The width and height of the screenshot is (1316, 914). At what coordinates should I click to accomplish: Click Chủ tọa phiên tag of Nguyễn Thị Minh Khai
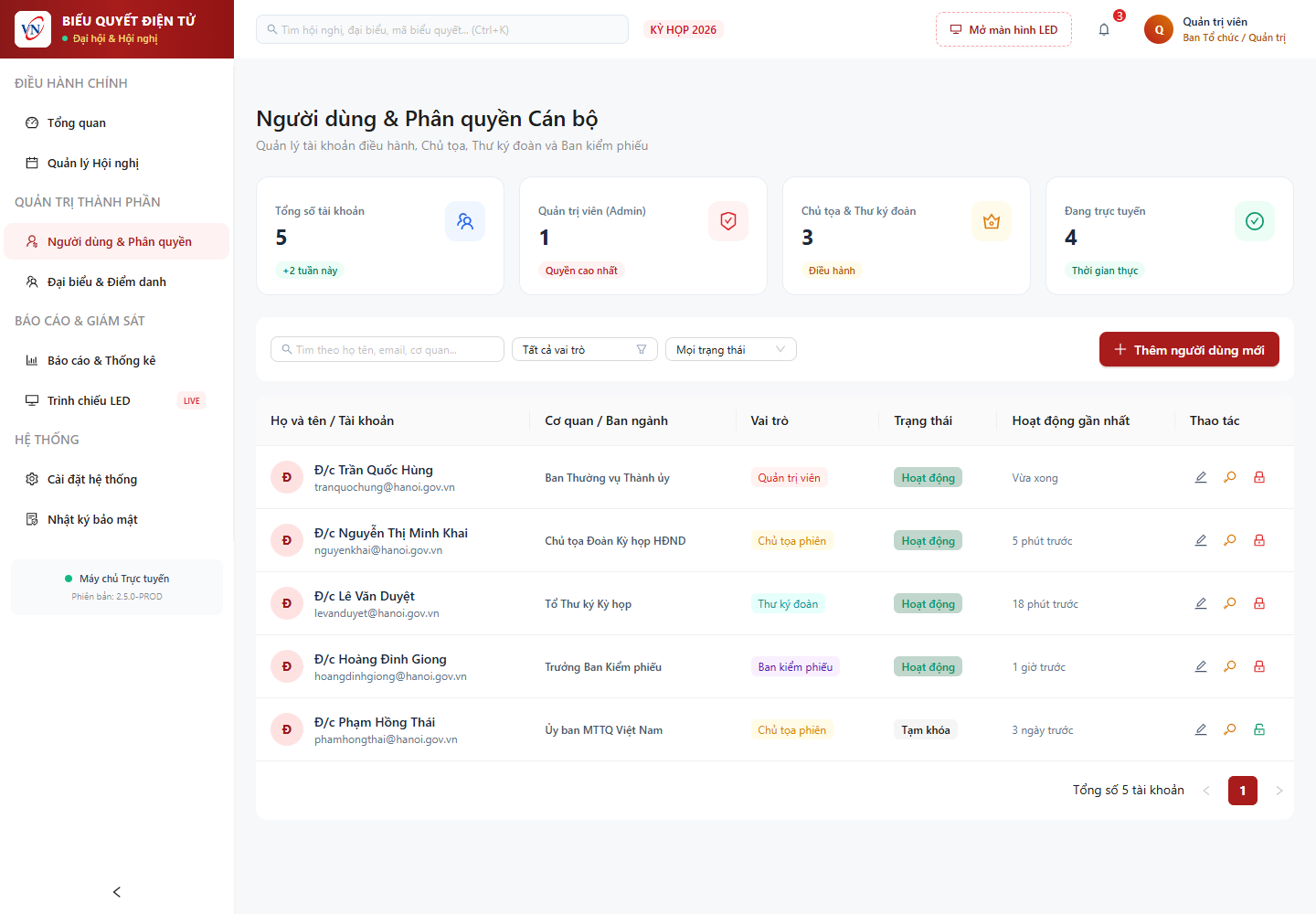click(792, 540)
